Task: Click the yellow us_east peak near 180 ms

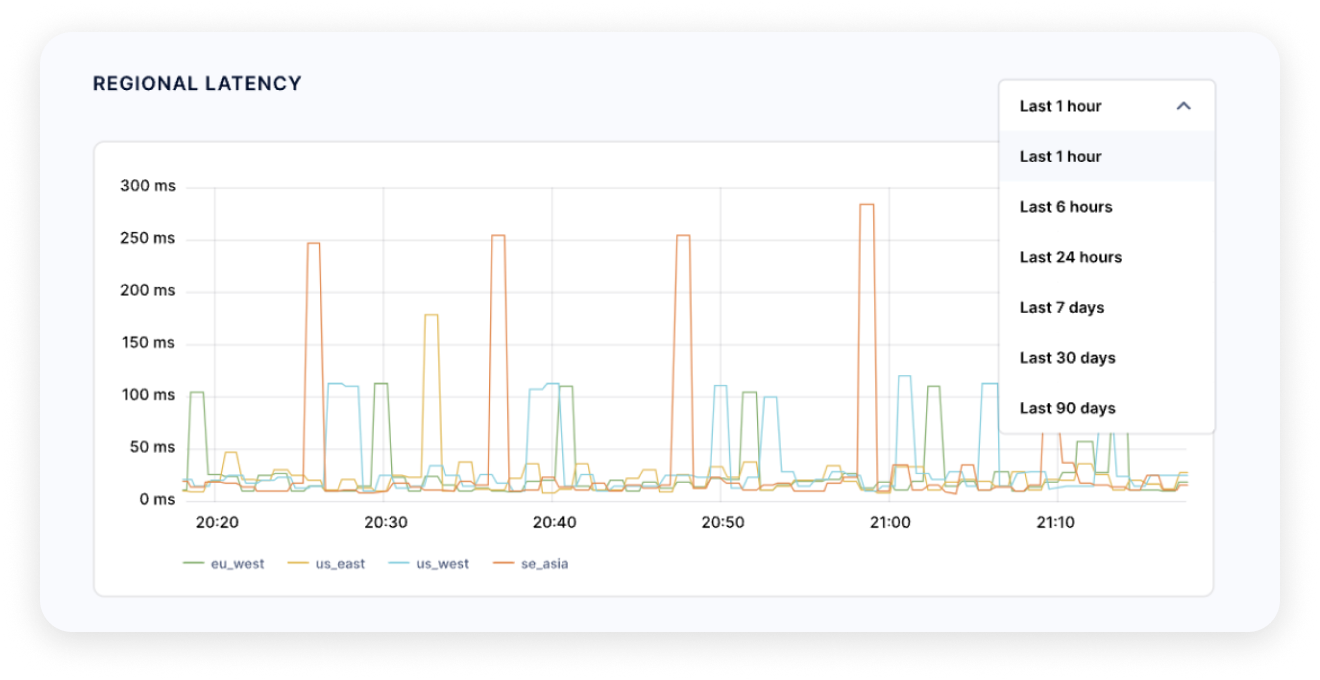Action: [x=431, y=315]
